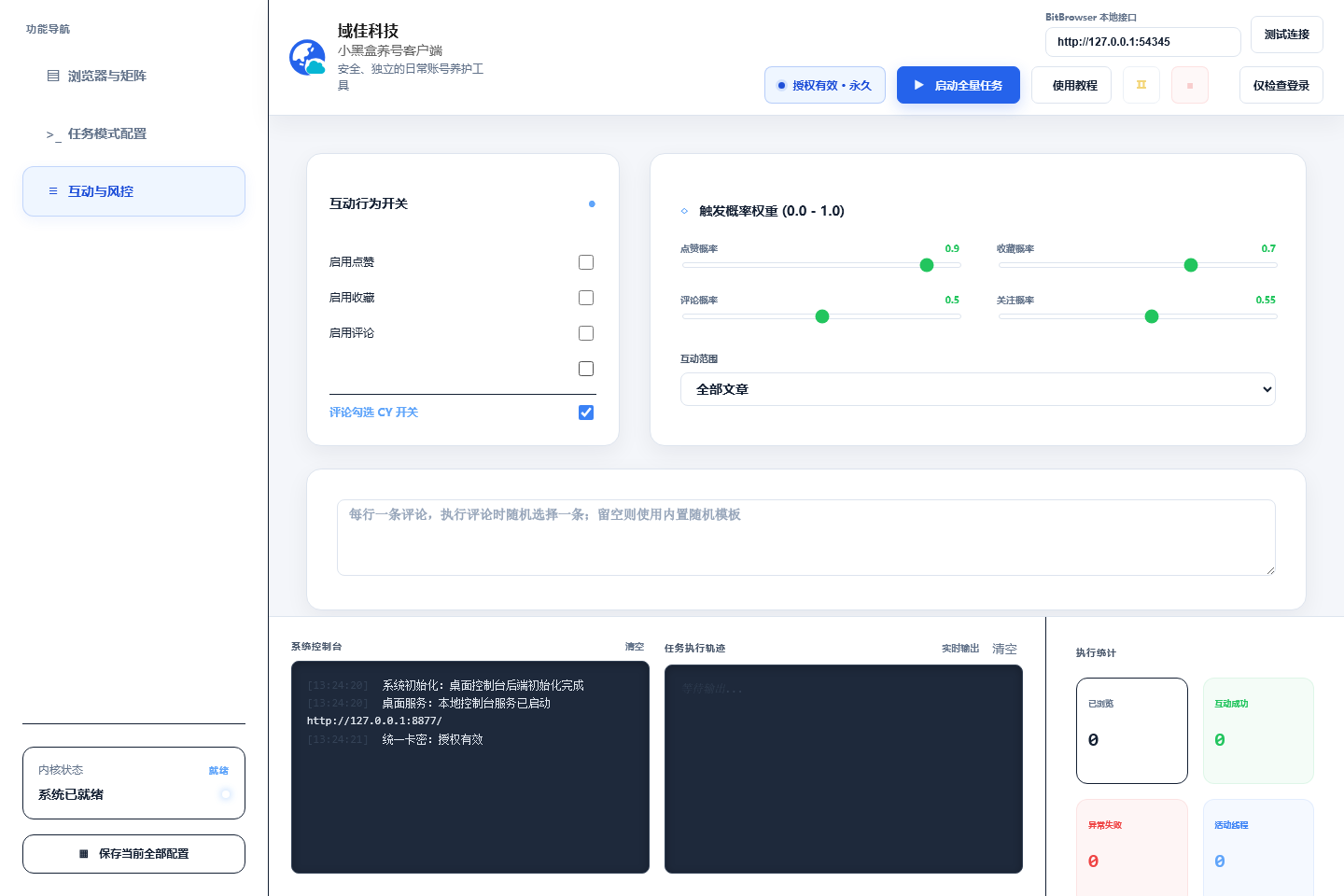Click the 0.55 关注概率 value

[x=1266, y=300]
